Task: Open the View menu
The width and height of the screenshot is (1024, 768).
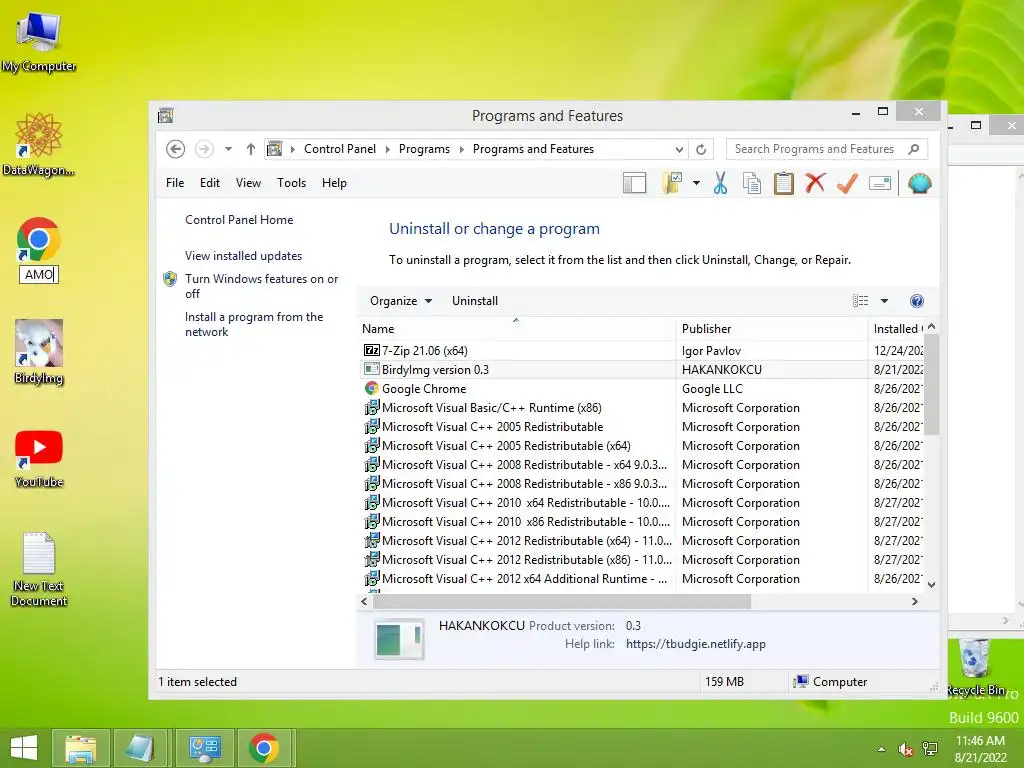Action: (x=248, y=183)
